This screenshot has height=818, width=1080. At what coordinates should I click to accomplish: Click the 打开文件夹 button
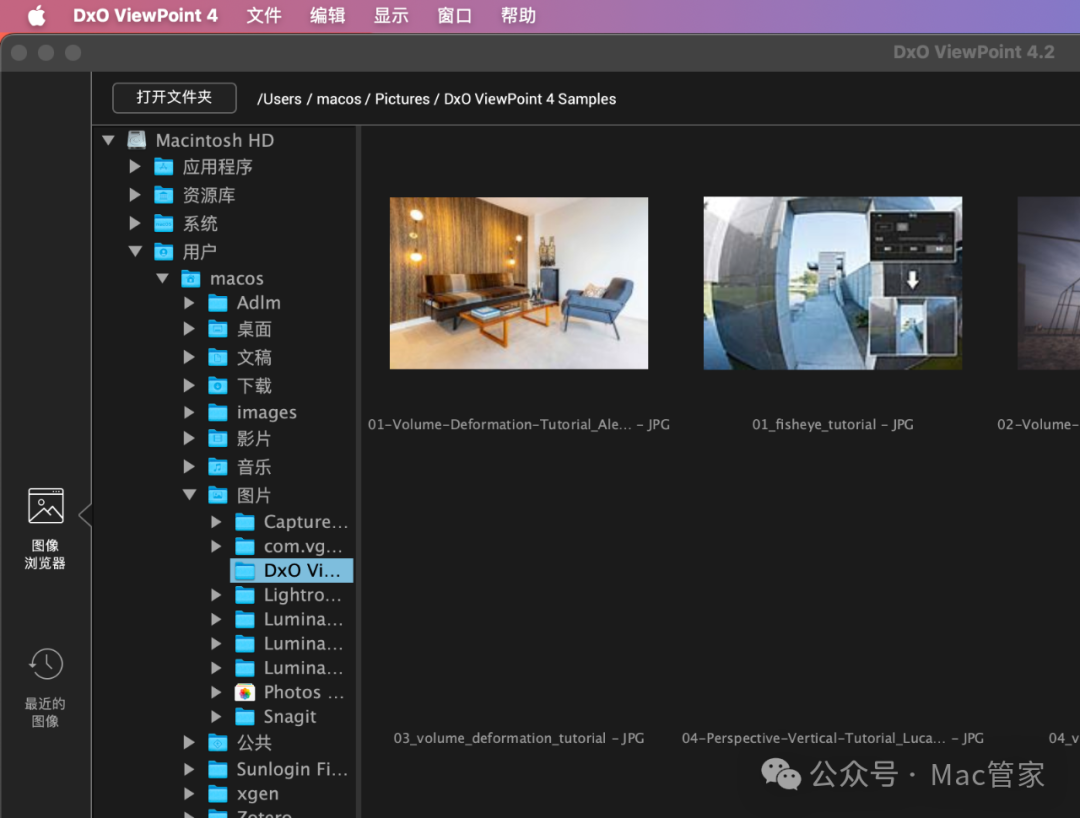(174, 98)
